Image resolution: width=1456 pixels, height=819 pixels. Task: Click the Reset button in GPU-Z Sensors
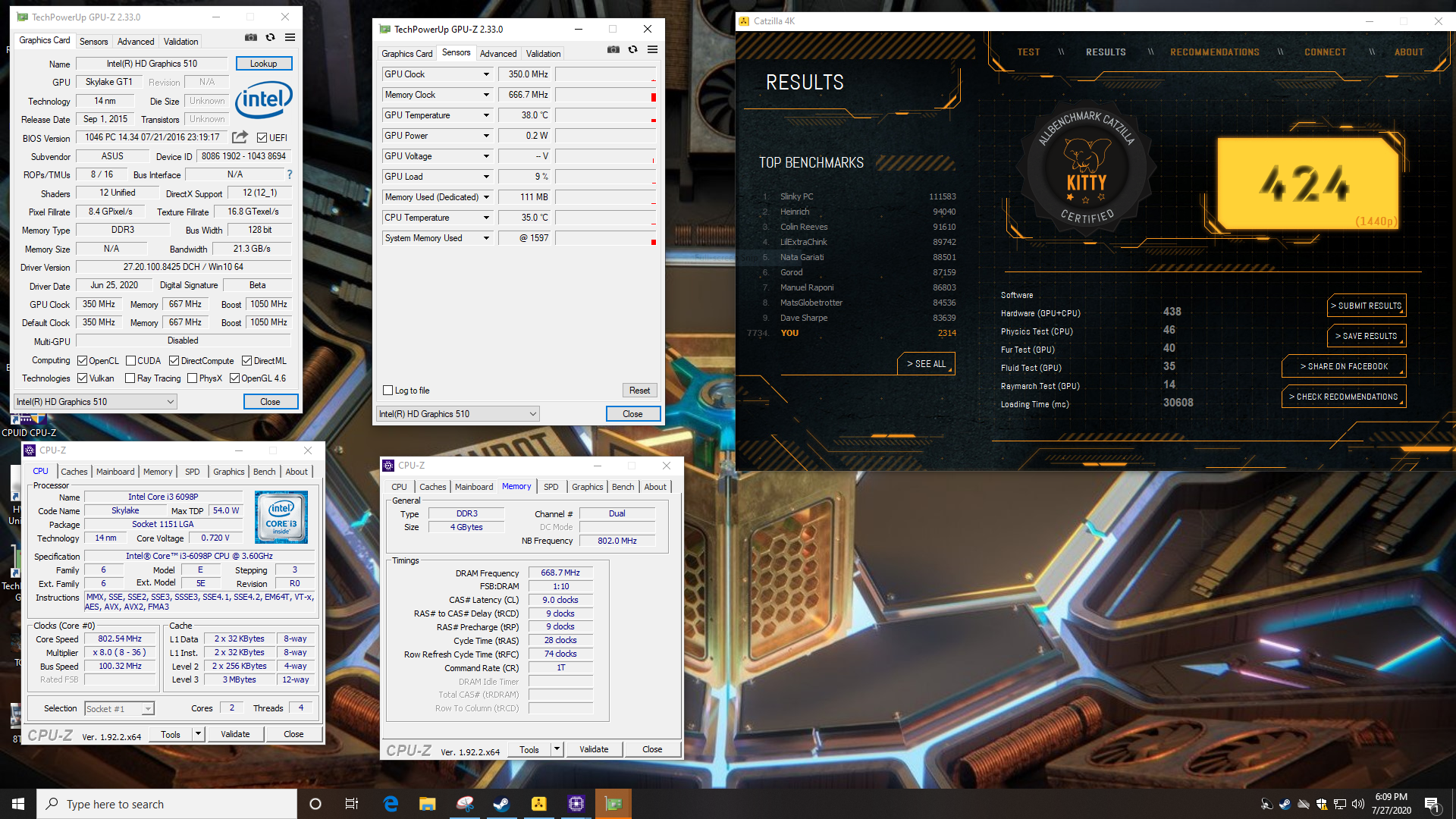(639, 391)
